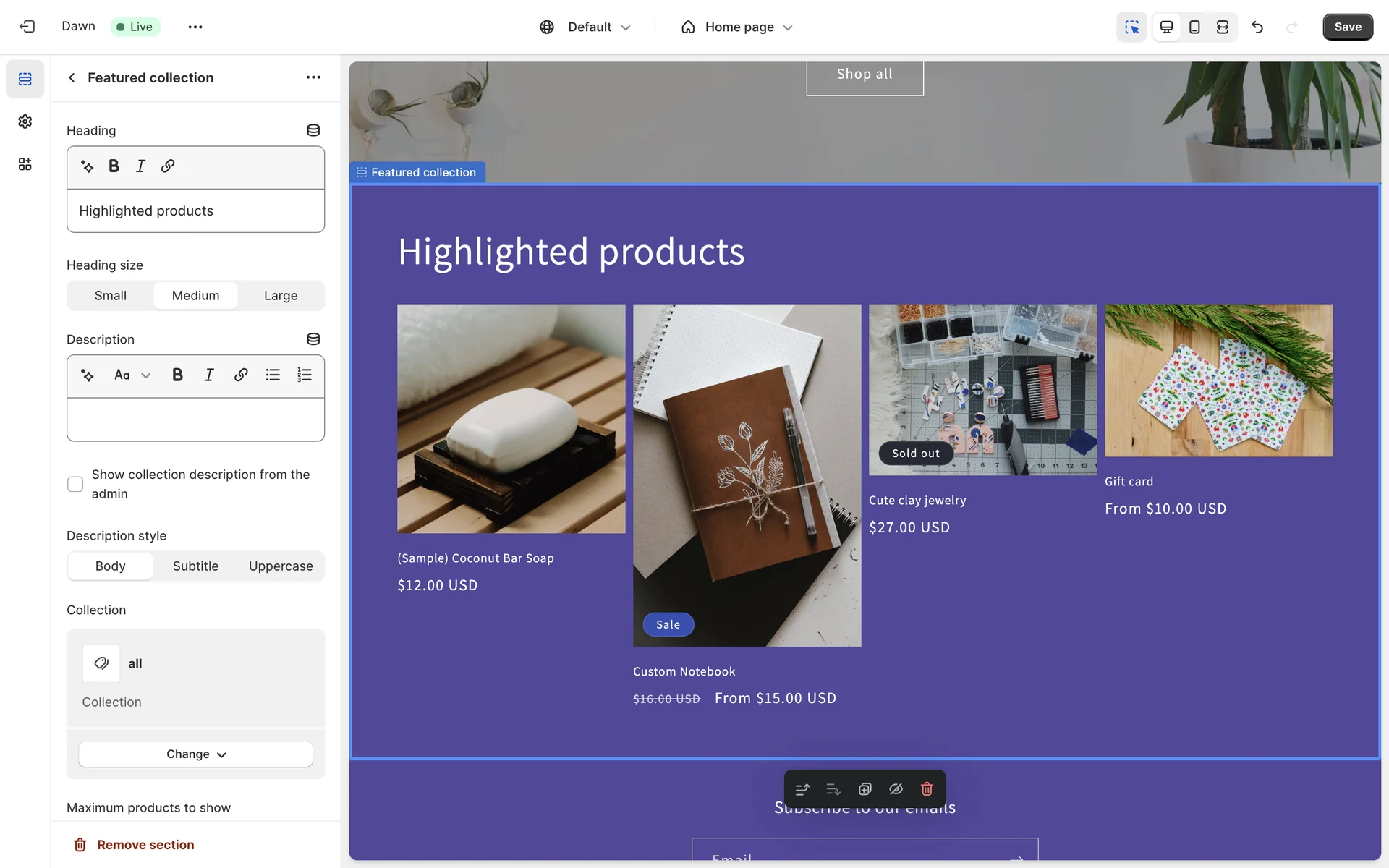Open the Featured collection more options menu
Image resolution: width=1389 pixels, height=868 pixels.
[313, 77]
